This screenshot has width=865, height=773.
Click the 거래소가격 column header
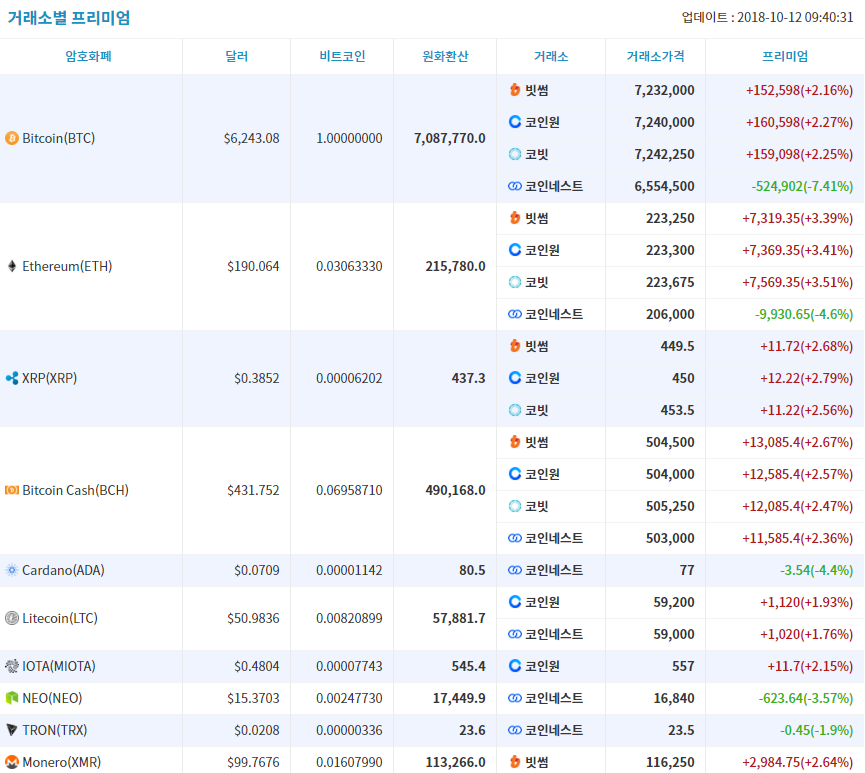(x=655, y=56)
